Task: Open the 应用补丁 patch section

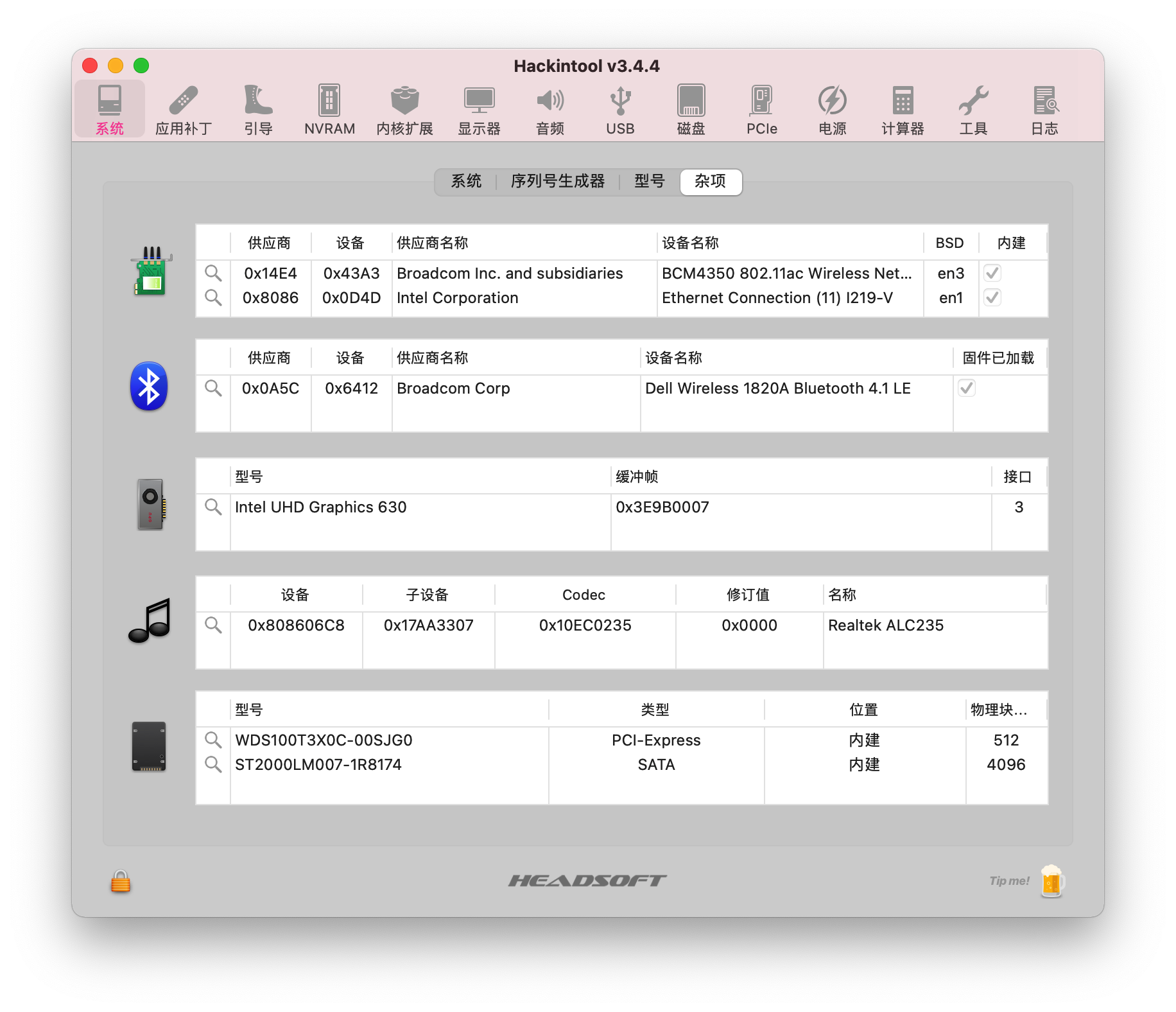Action: point(184,110)
